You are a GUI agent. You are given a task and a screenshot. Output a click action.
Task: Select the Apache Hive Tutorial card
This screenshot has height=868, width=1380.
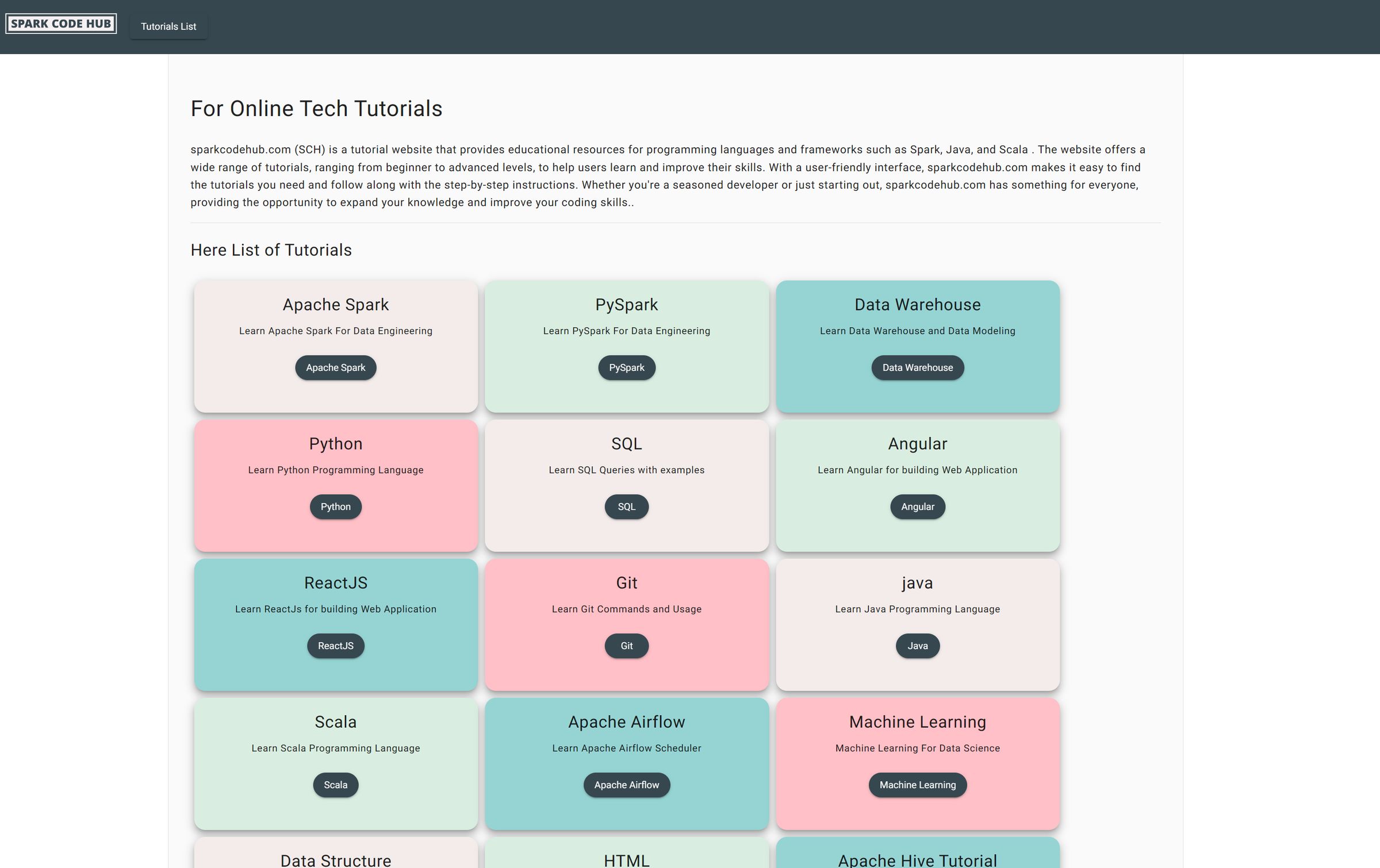point(917,859)
